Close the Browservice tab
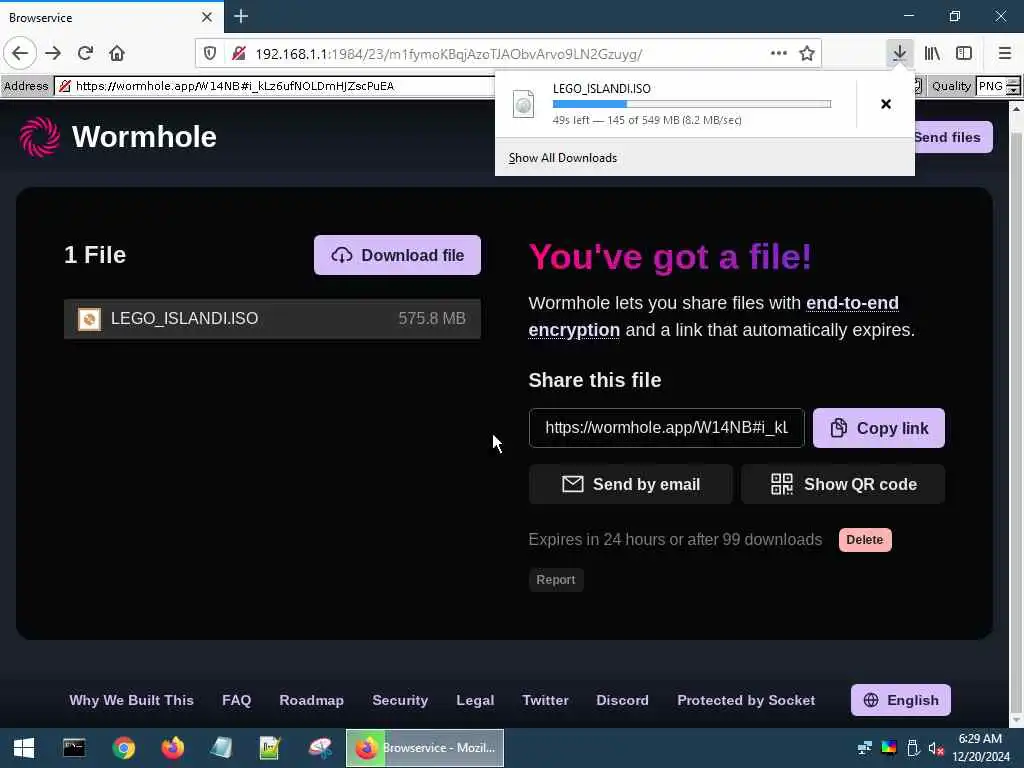1024x768 pixels. 207,17
